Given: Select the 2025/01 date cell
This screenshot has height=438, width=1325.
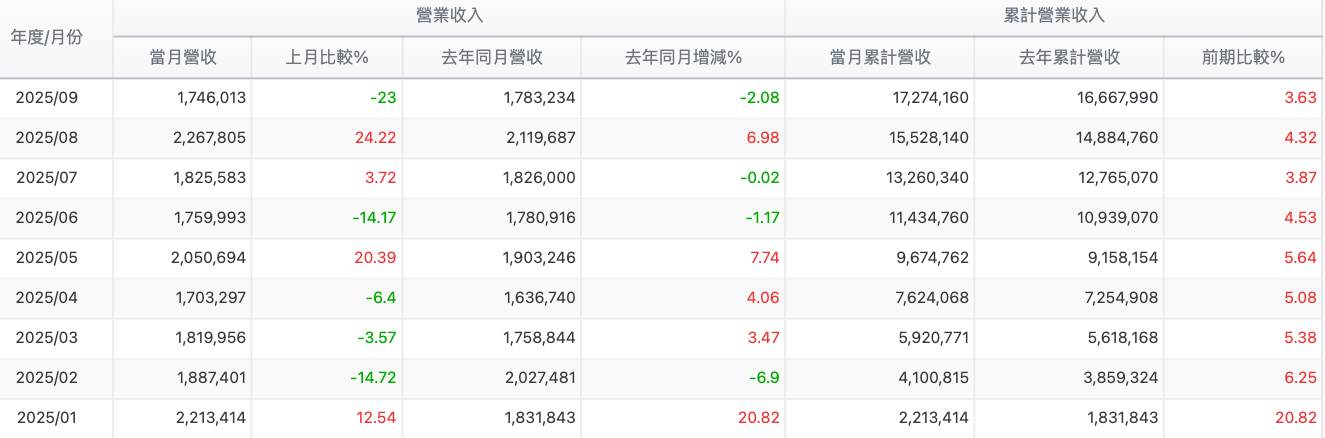Looking at the screenshot, I should click(47, 418).
